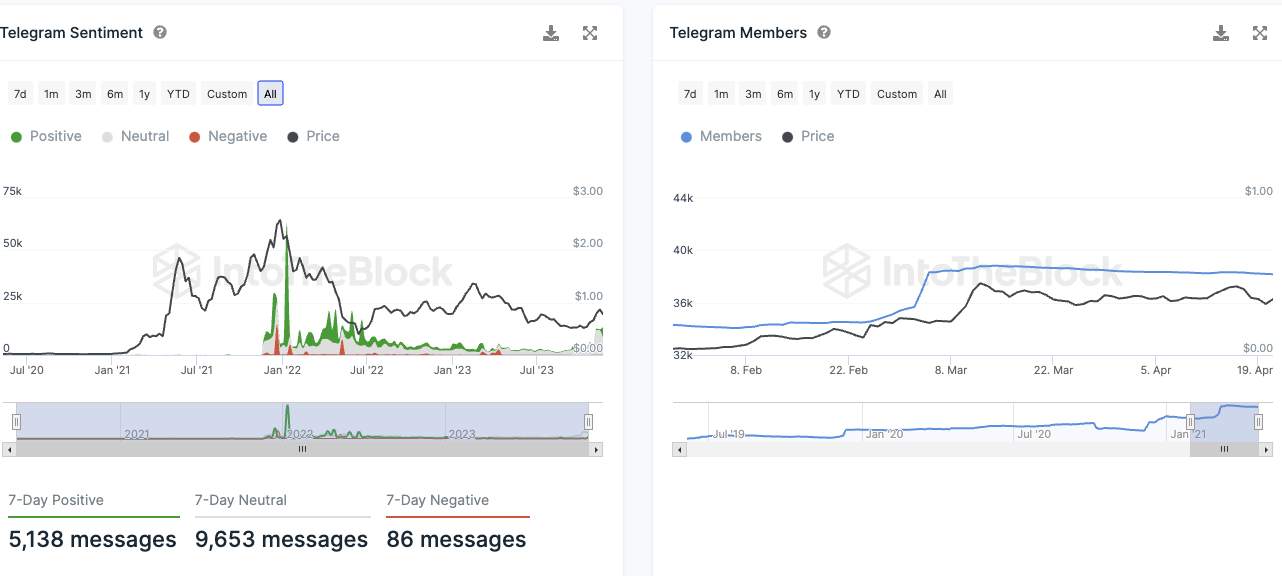Click left handle of members range navigator

pyautogui.click(x=1190, y=422)
